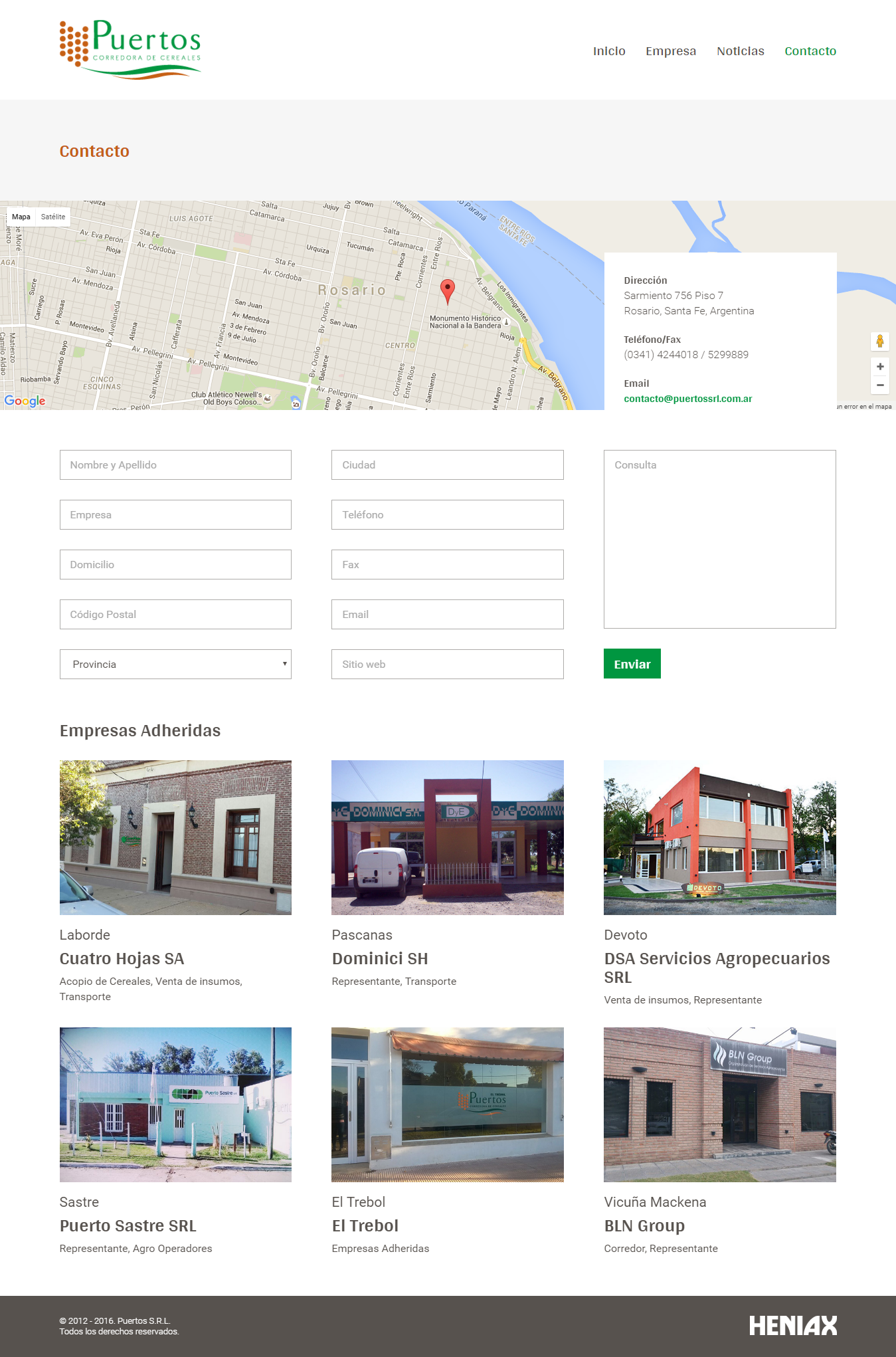Open the El Trebol company title

tap(365, 1226)
